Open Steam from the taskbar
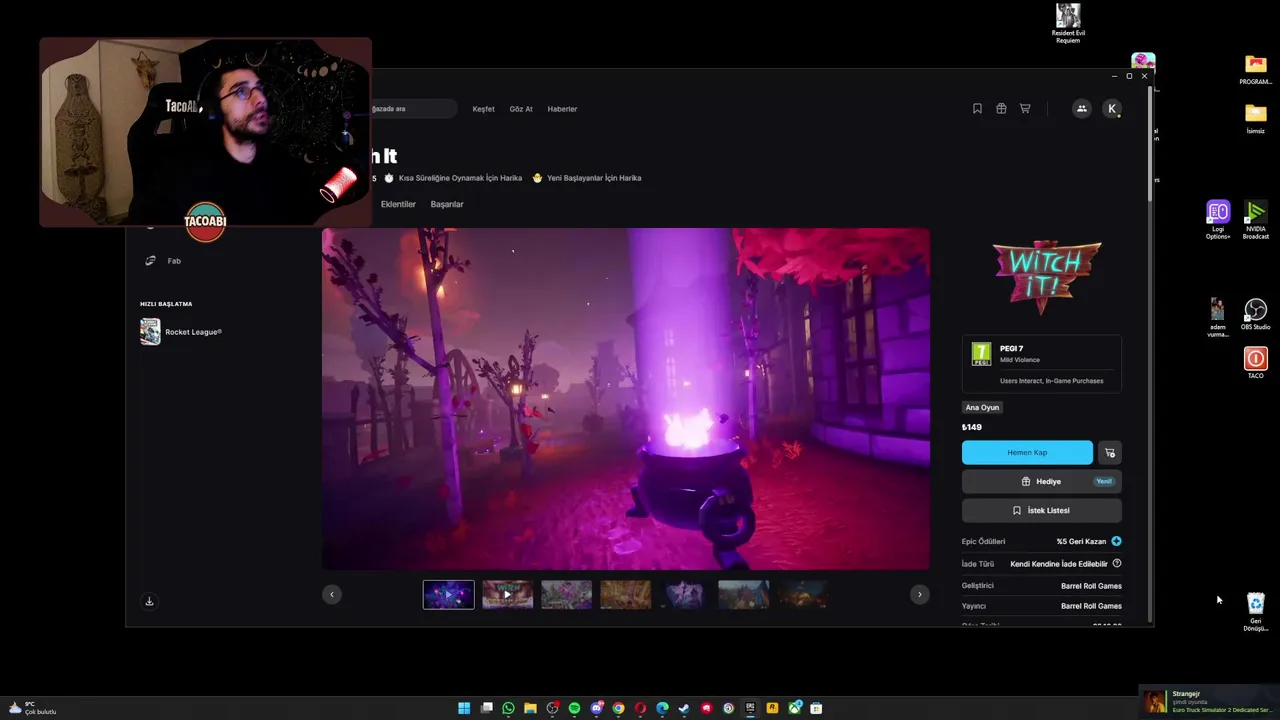Screen dimensions: 1280x720 click(684, 708)
